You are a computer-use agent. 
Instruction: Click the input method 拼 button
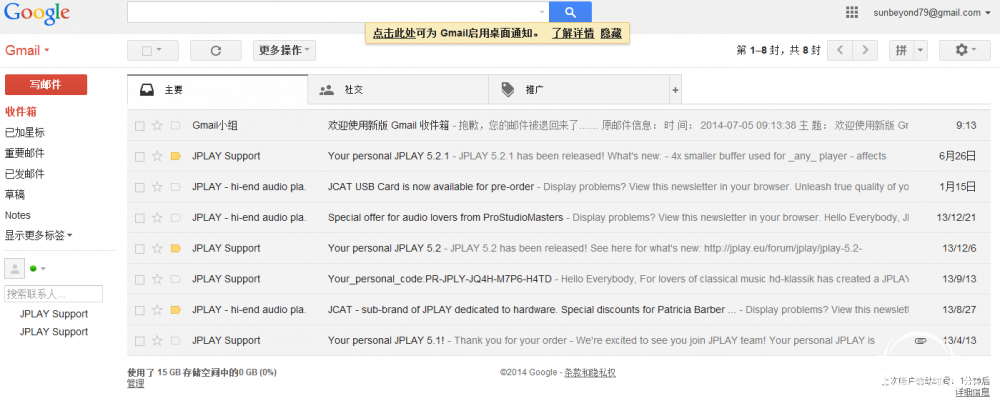pyautogui.click(x=901, y=51)
